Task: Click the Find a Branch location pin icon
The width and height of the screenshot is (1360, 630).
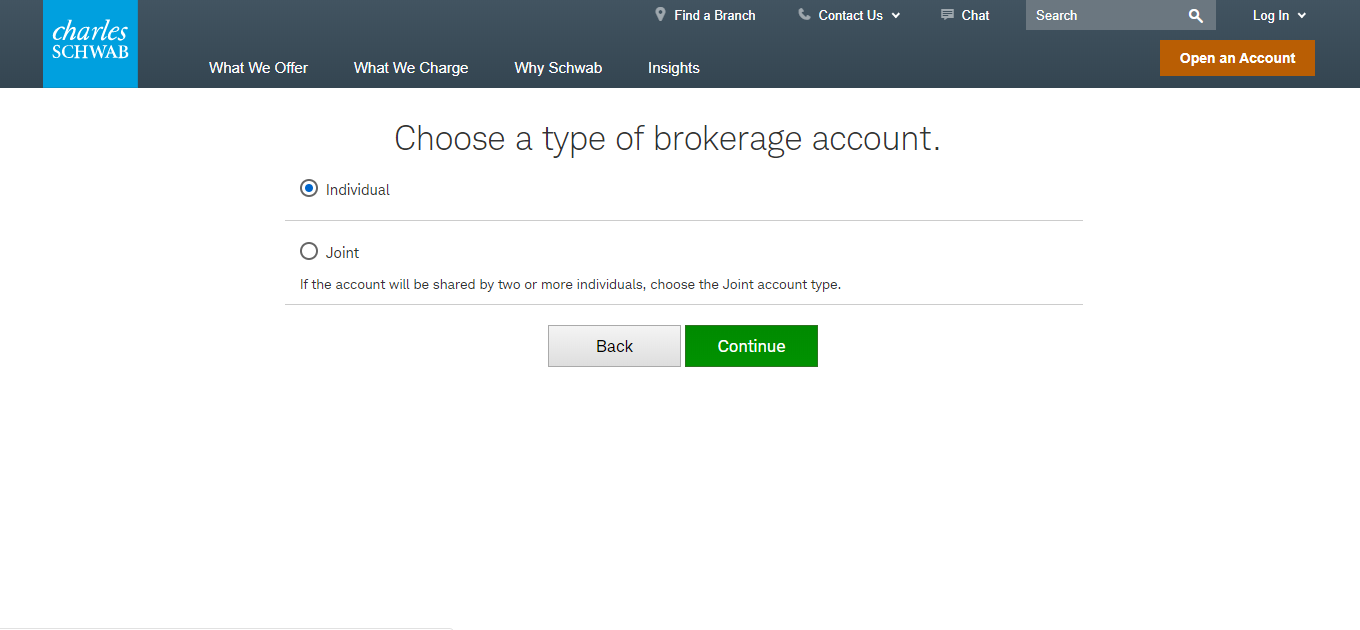Action: (x=660, y=15)
